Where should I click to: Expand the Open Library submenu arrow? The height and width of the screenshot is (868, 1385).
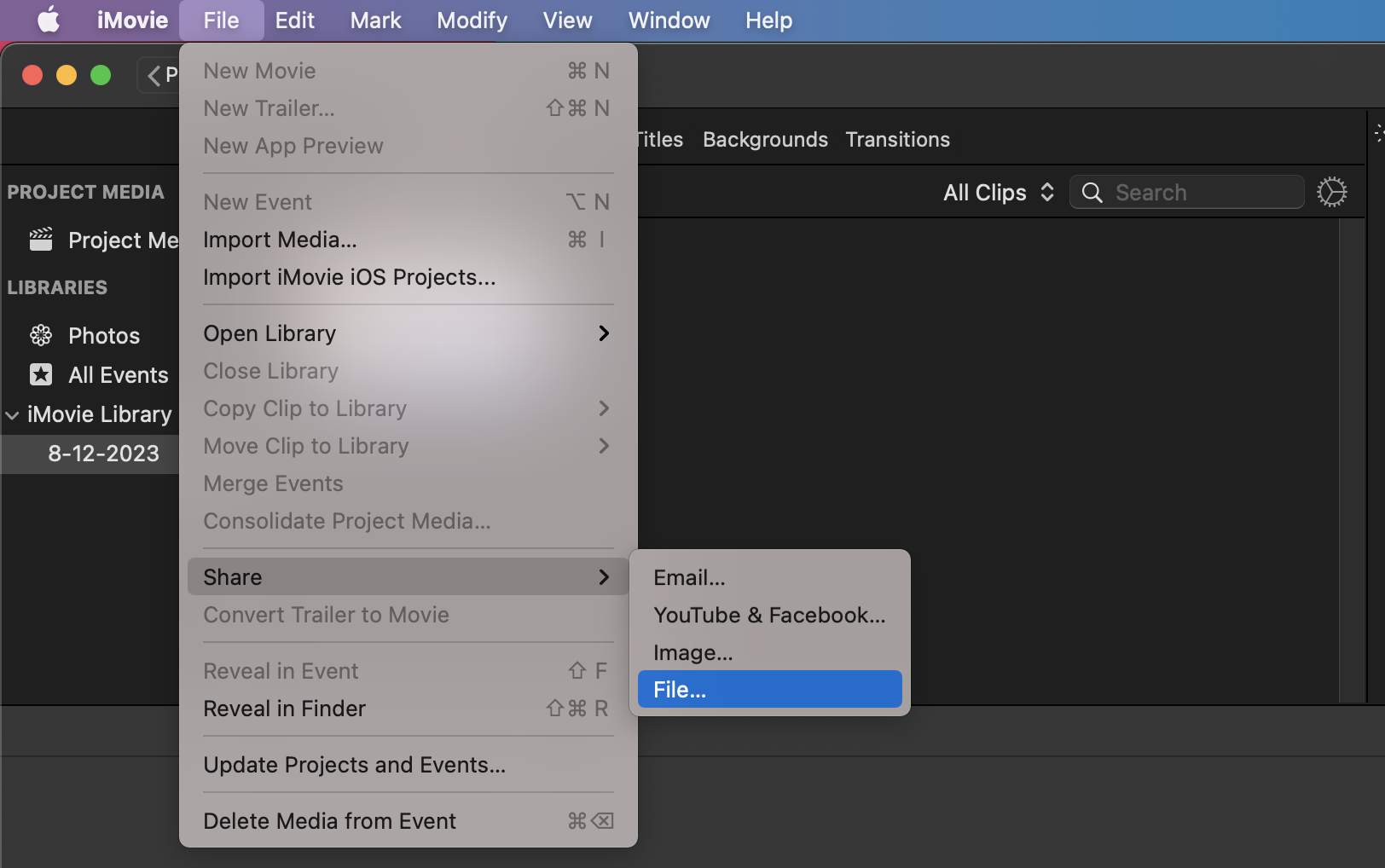pyautogui.click(x=604, y=333)
